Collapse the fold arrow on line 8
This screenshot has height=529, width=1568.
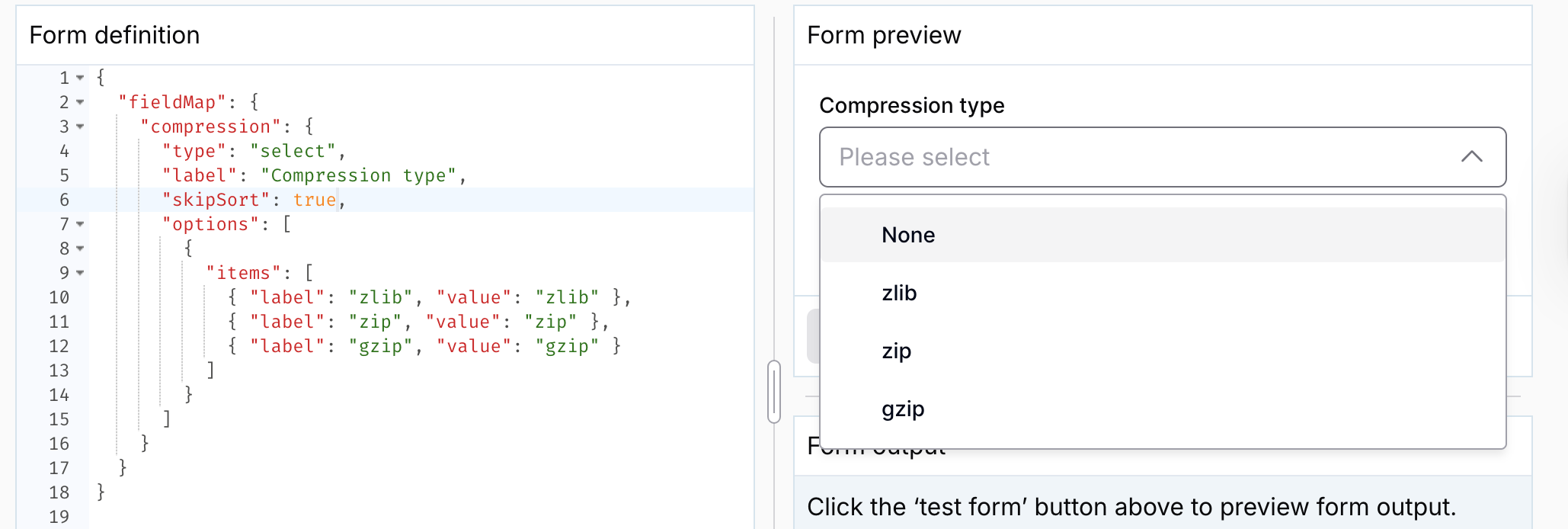pyautogui.click(x=80, y=248)
